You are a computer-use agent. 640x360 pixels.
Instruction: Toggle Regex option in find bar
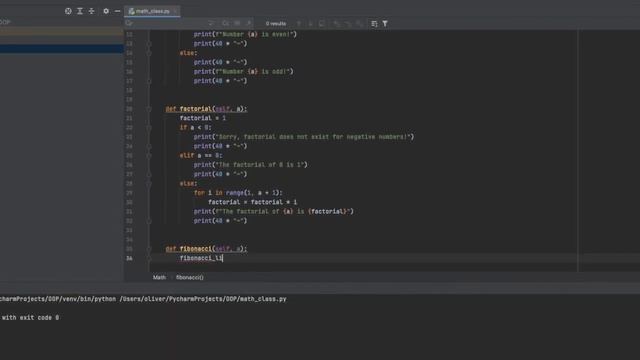(249, 23)
